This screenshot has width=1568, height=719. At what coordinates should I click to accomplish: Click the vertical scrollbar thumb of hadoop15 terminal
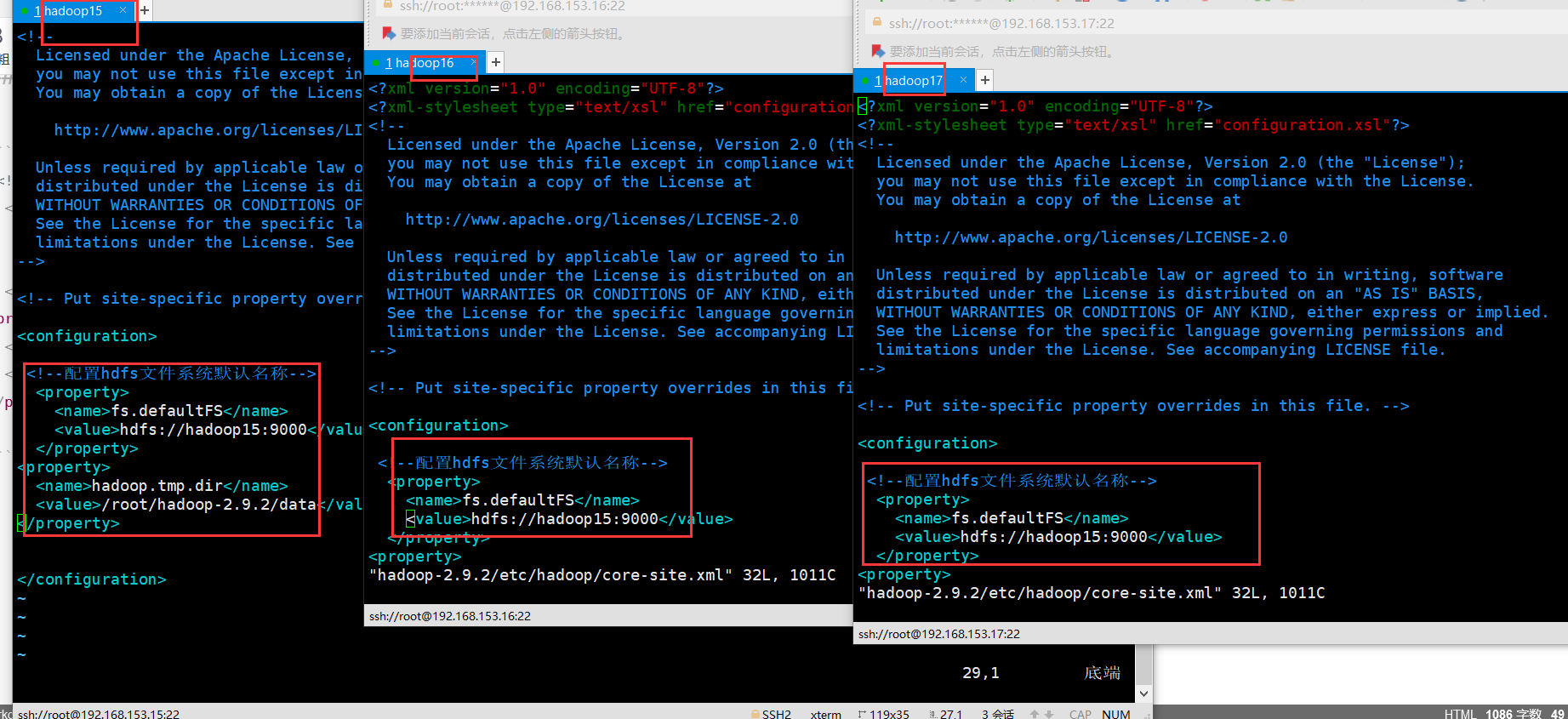click(1144, 665)
